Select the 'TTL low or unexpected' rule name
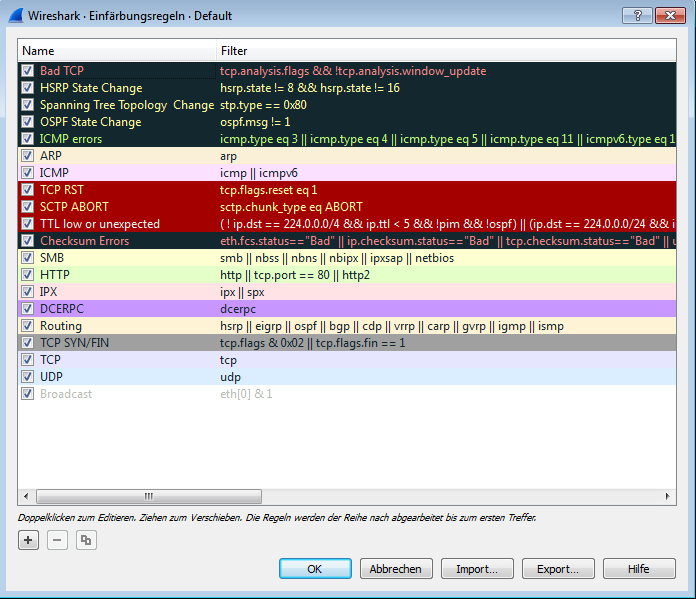The image size is (696, 599). (100, 224)
